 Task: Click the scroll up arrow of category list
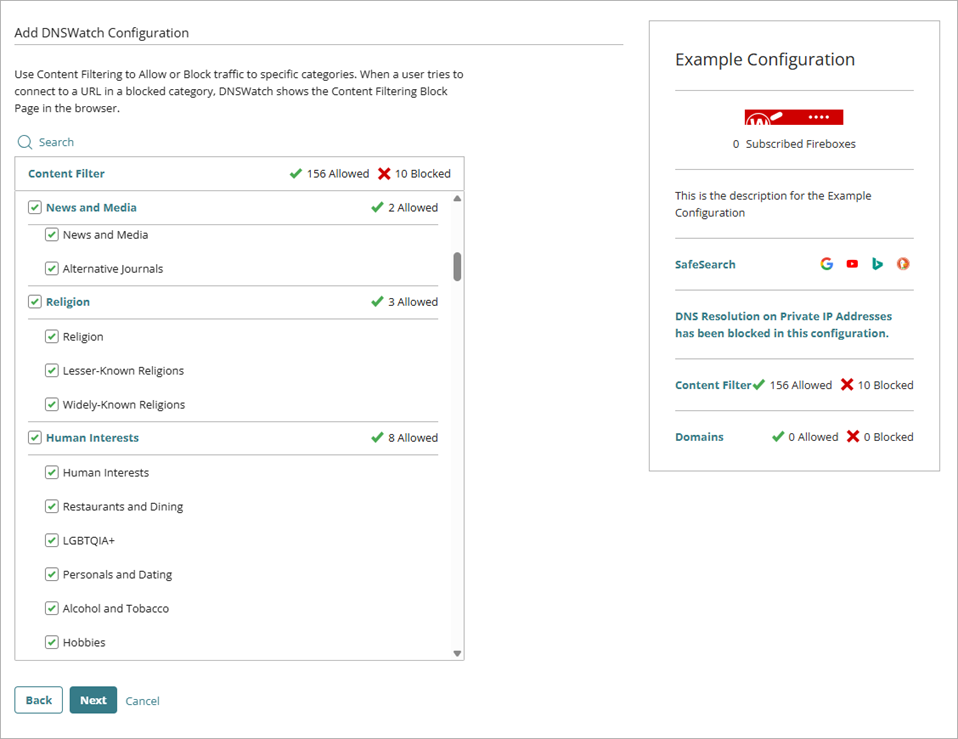[x=457, y=198]
